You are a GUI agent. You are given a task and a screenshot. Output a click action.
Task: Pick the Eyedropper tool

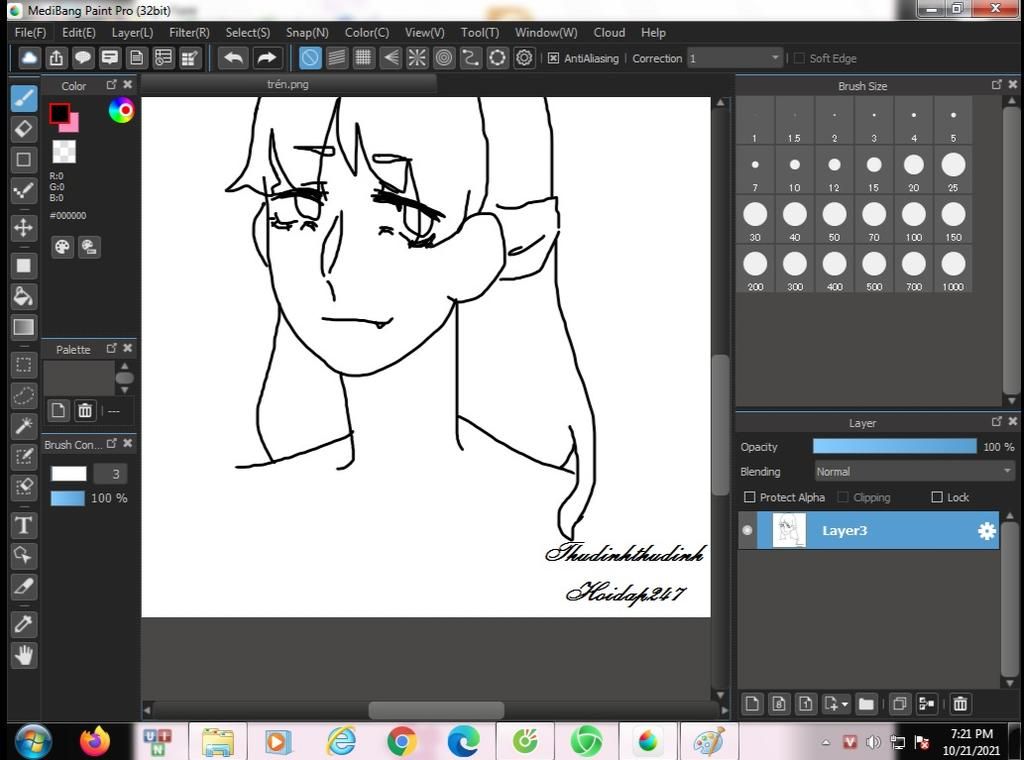point(24,623)
